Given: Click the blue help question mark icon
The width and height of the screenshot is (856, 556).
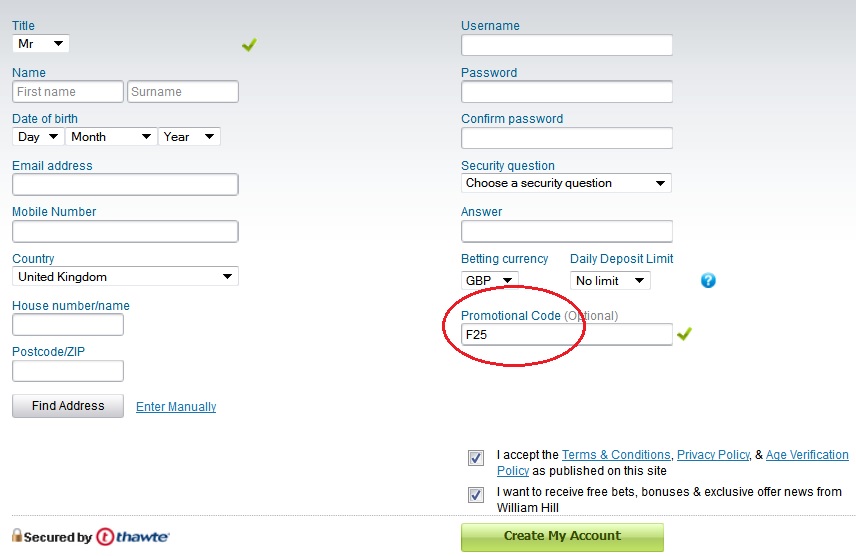Looking at the screenshot, I should tap(708, 281).
